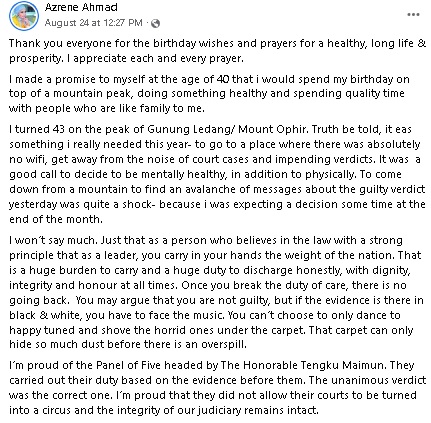
Task: Open the post options three-dot menu
Action: (413, 15)
